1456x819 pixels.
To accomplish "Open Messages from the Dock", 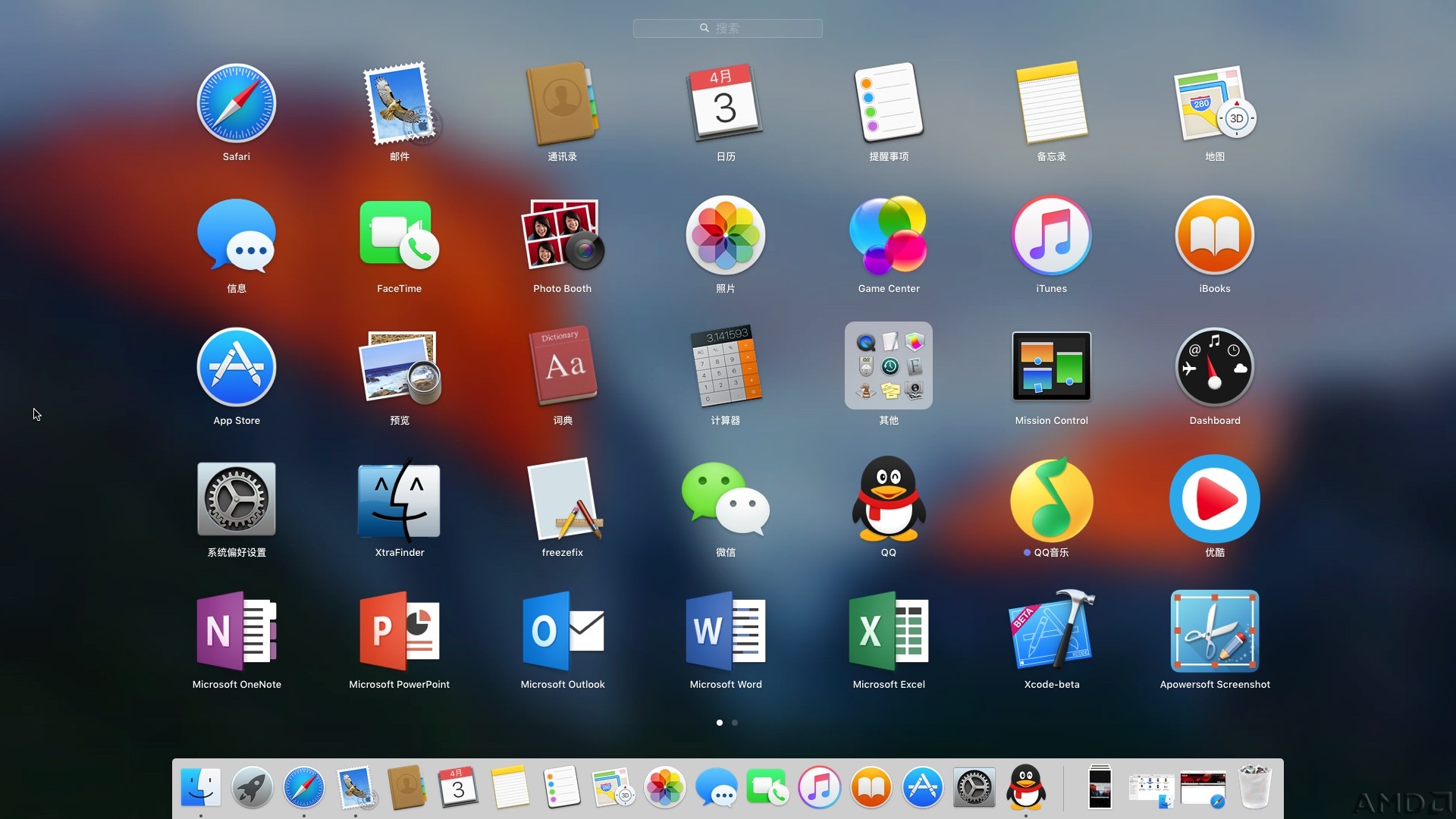I will click(716, 787).
